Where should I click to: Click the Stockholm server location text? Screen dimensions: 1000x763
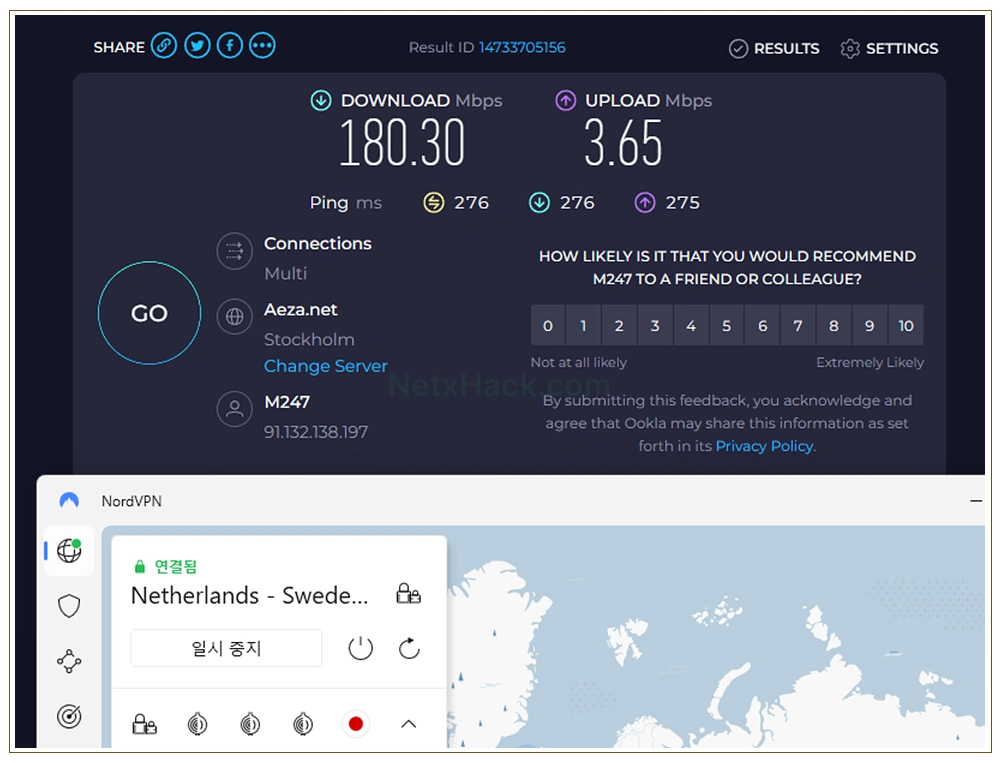[x=309, y=339]
